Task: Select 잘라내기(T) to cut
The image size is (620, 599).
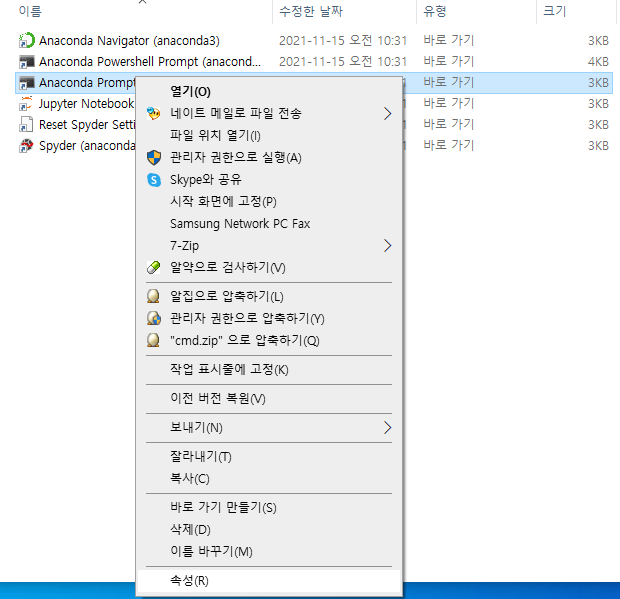Action: coord(269,457)
